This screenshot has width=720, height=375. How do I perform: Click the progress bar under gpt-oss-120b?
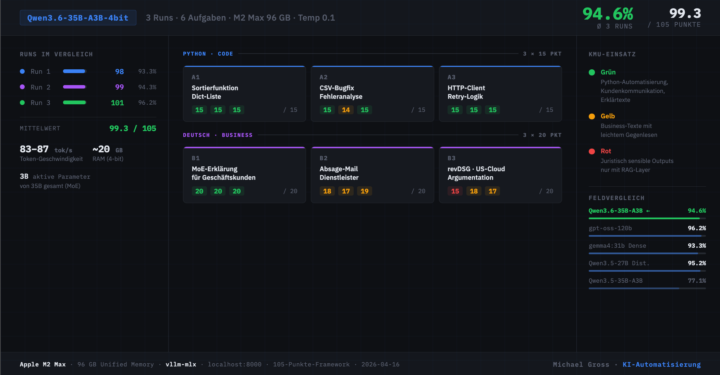click(647, 236)
